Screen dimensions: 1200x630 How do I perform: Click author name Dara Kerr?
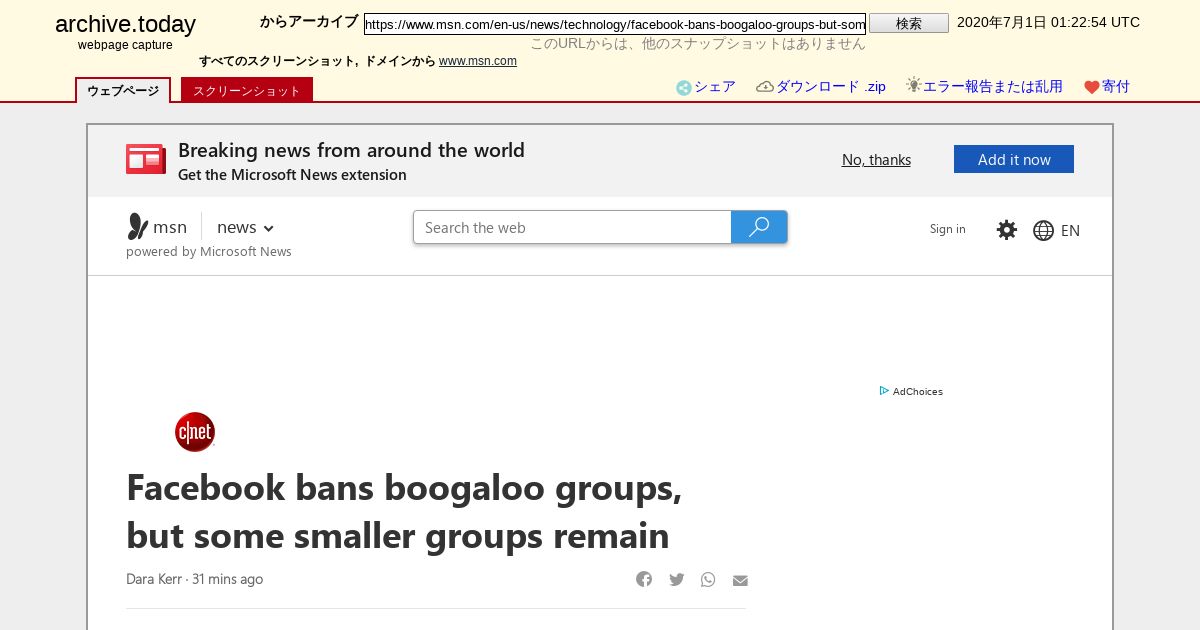(154, 579)
